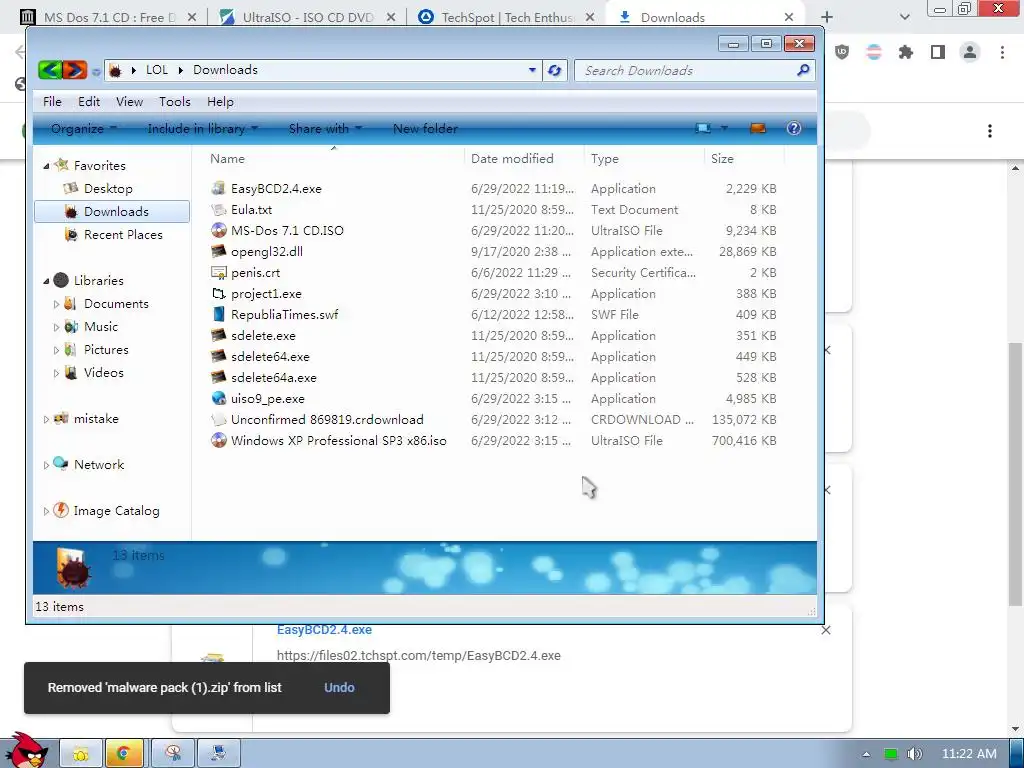Refresh the Downloads folder view
The height and width of the screenshot is (768, 1024).
tap(554, 71)
